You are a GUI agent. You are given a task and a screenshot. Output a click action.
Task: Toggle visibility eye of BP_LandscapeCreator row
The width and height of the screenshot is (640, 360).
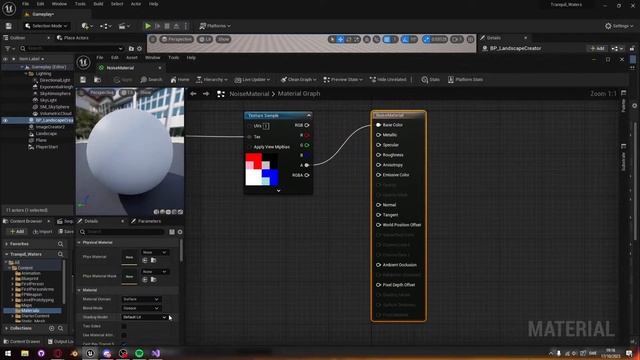pyautogui.click(x=5, y=120)
